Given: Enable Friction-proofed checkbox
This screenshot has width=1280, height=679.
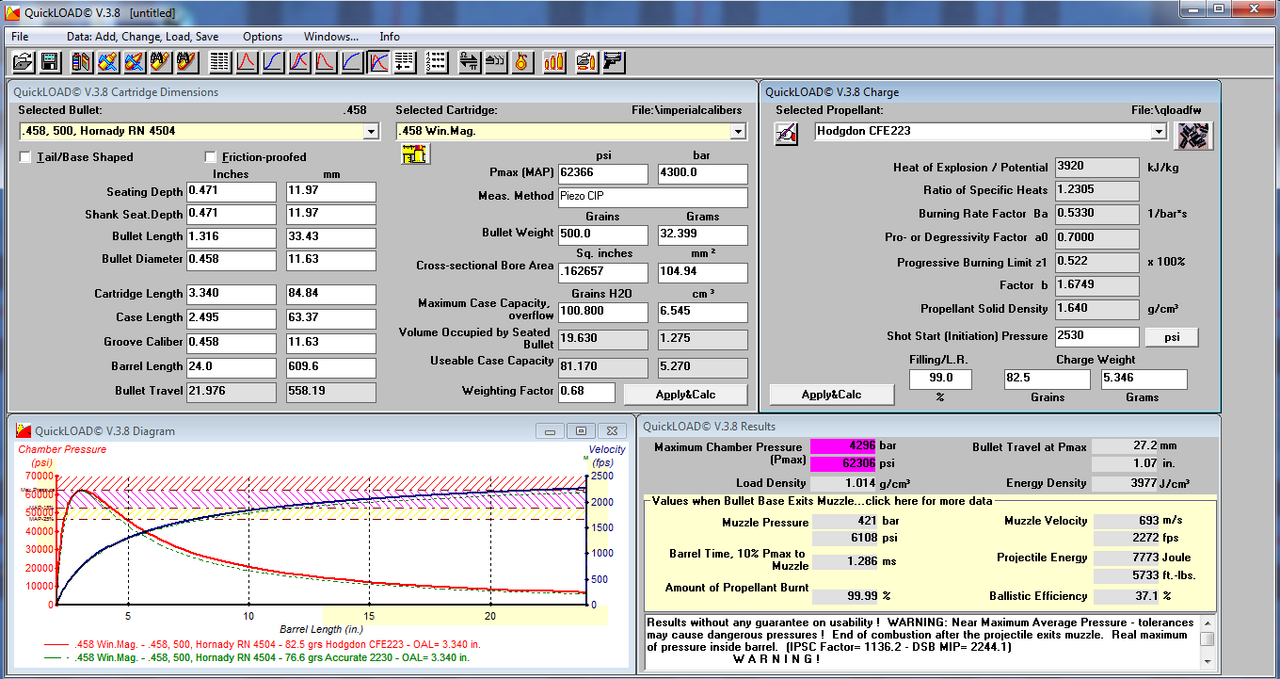Looking at the screenshot, I should click(210, 157).
